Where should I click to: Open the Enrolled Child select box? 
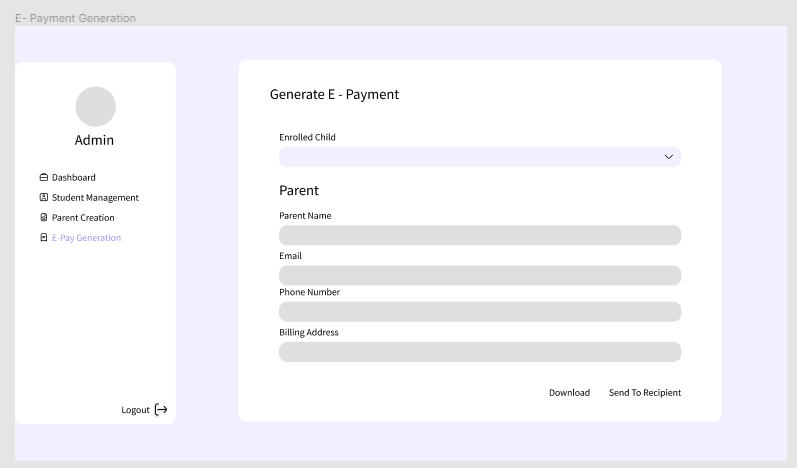[480, 157]
